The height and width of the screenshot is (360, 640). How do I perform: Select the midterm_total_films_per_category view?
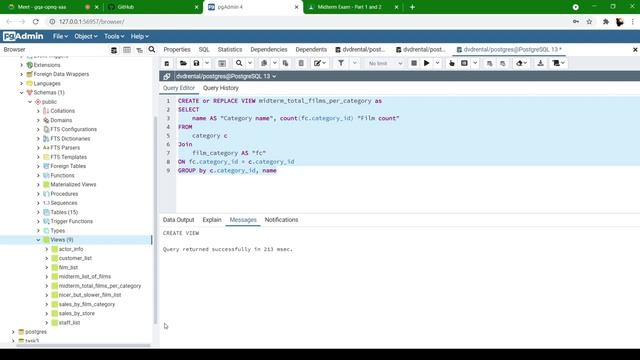(x=100, y=286)
